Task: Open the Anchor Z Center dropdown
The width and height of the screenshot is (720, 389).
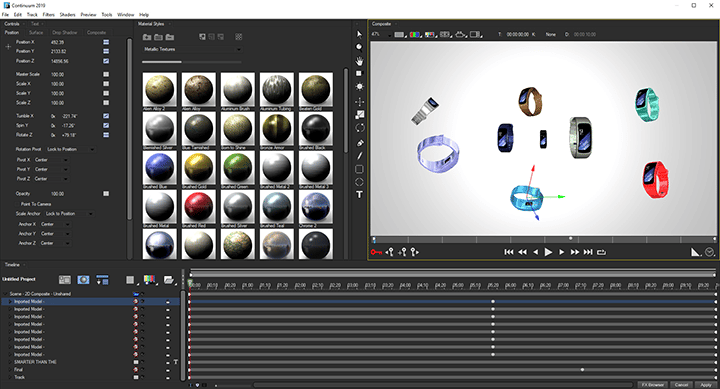Action: coord(55,243)
